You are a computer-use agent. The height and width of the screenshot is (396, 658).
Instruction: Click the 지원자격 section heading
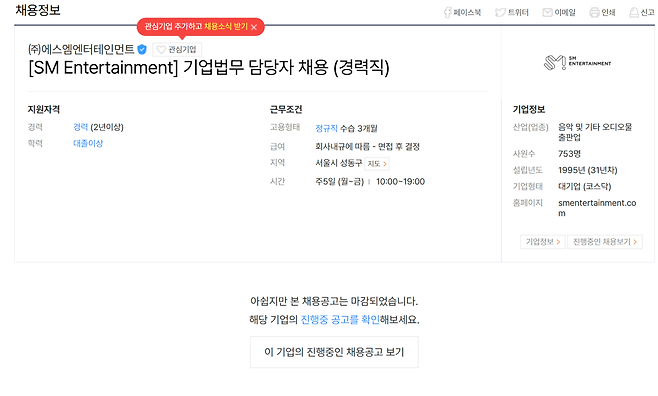(x=44, y=109)
